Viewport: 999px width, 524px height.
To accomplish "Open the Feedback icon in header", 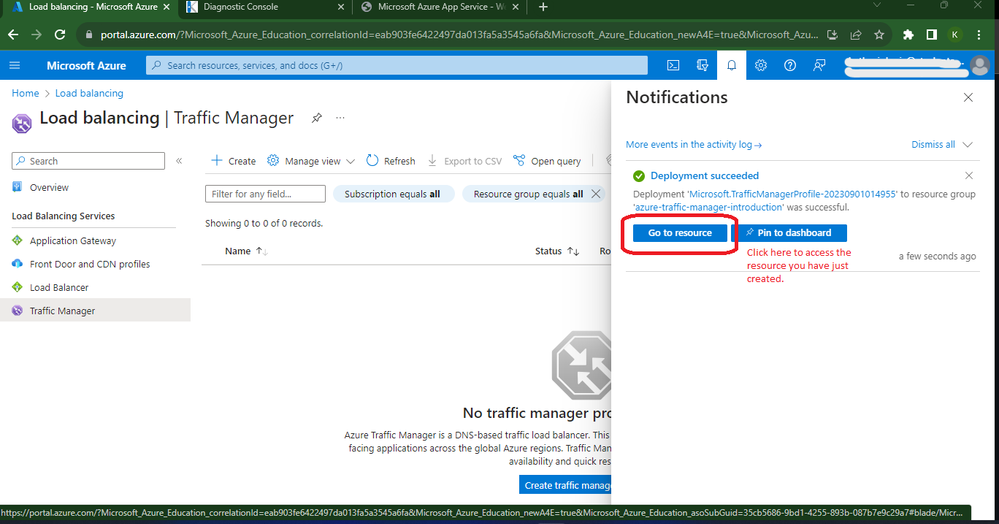I will pos(819,66).
